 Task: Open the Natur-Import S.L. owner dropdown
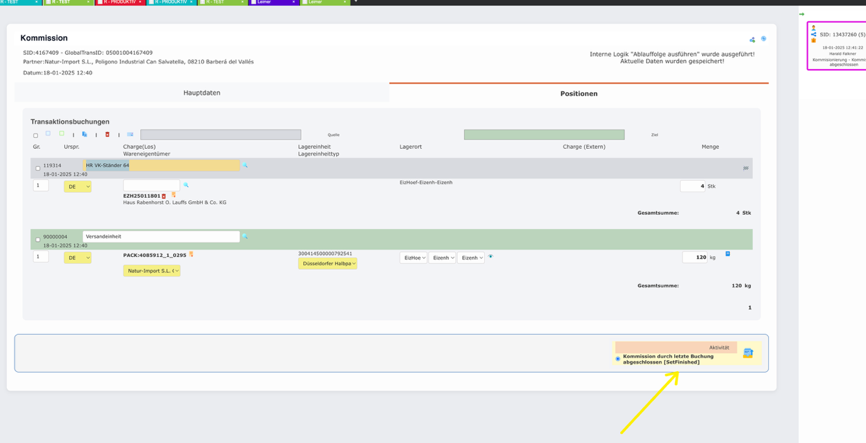152,271
